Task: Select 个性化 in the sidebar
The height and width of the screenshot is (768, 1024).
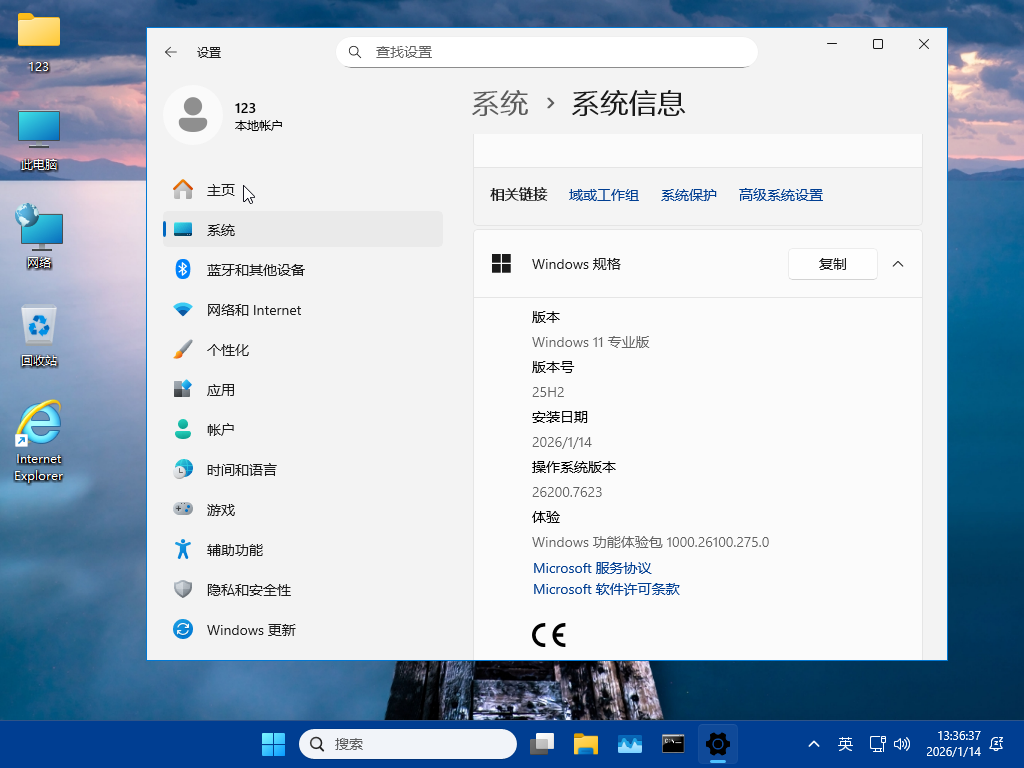Action: (227, 350)
